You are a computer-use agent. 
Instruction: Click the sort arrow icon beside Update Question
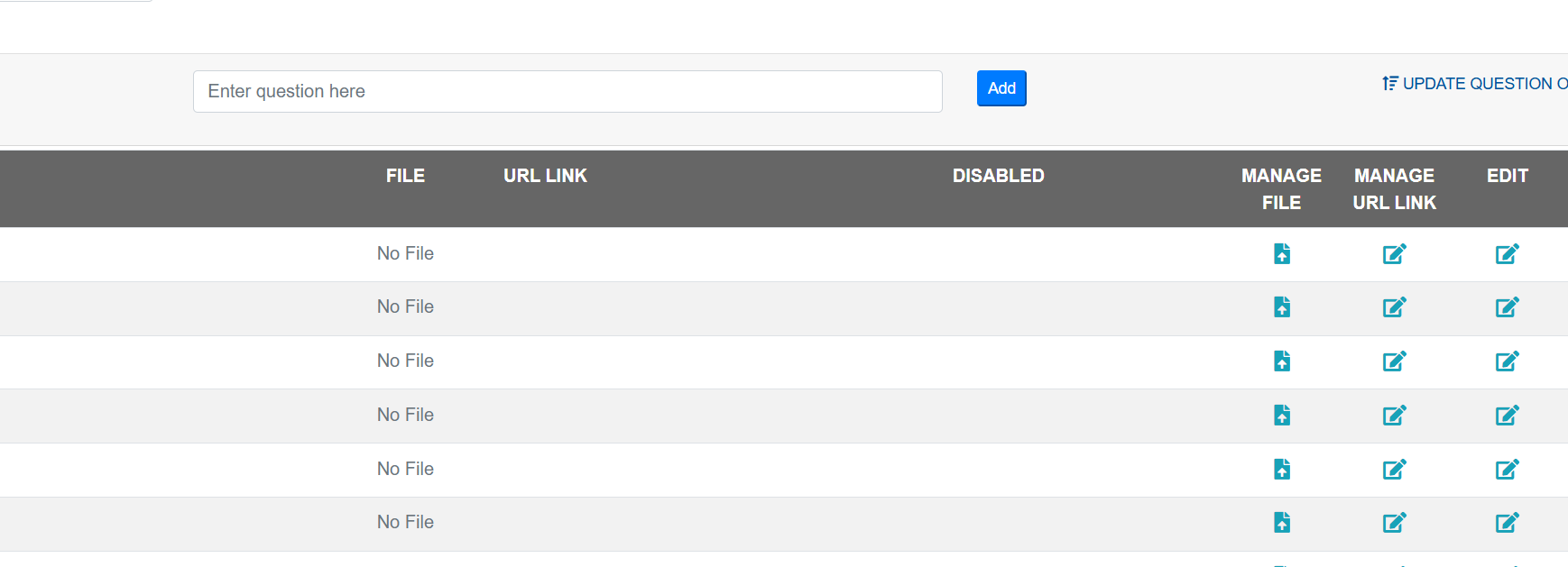pos(1388,83)
